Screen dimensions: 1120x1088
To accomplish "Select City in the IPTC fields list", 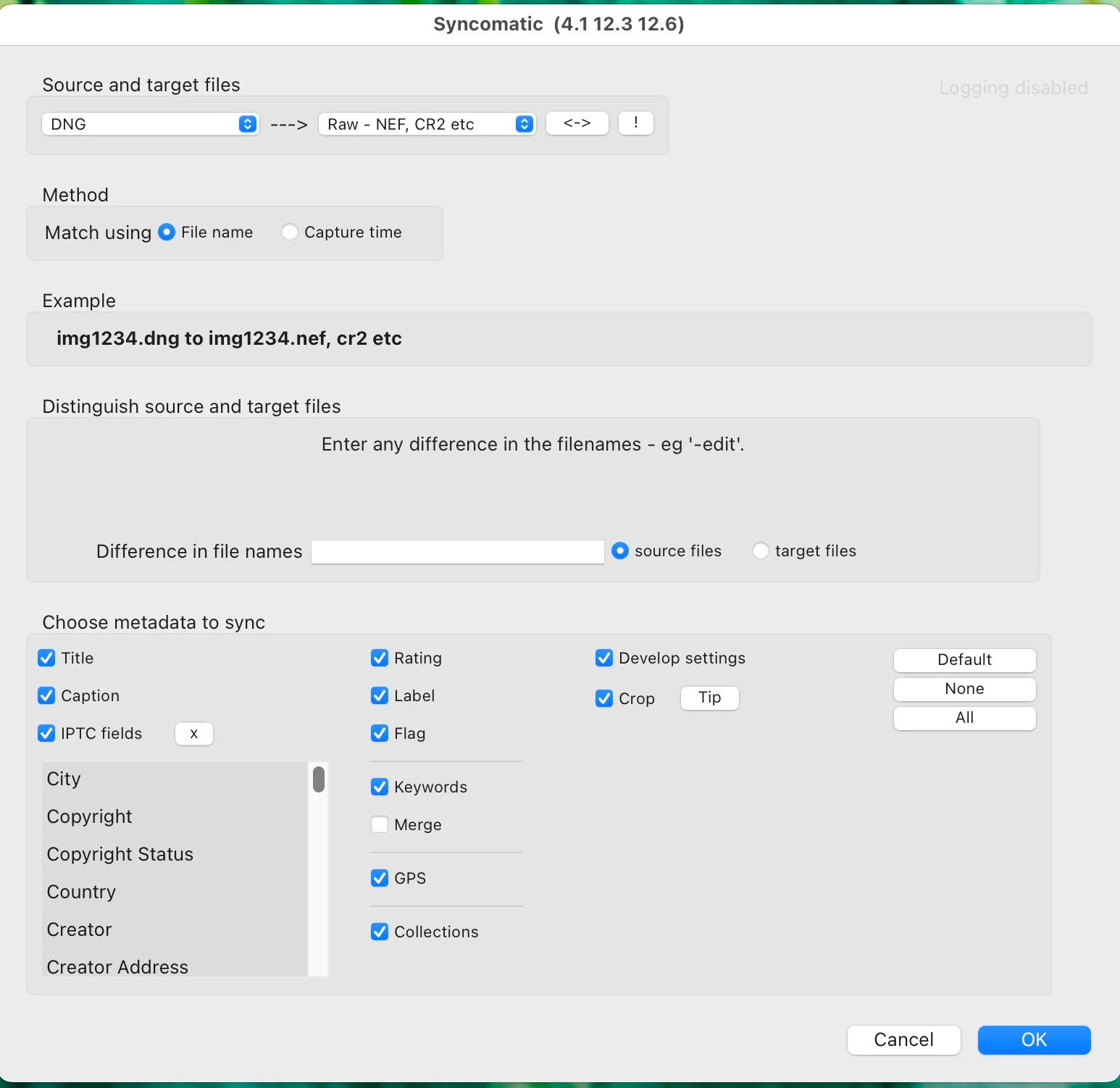I will click(x=175, y=779).
